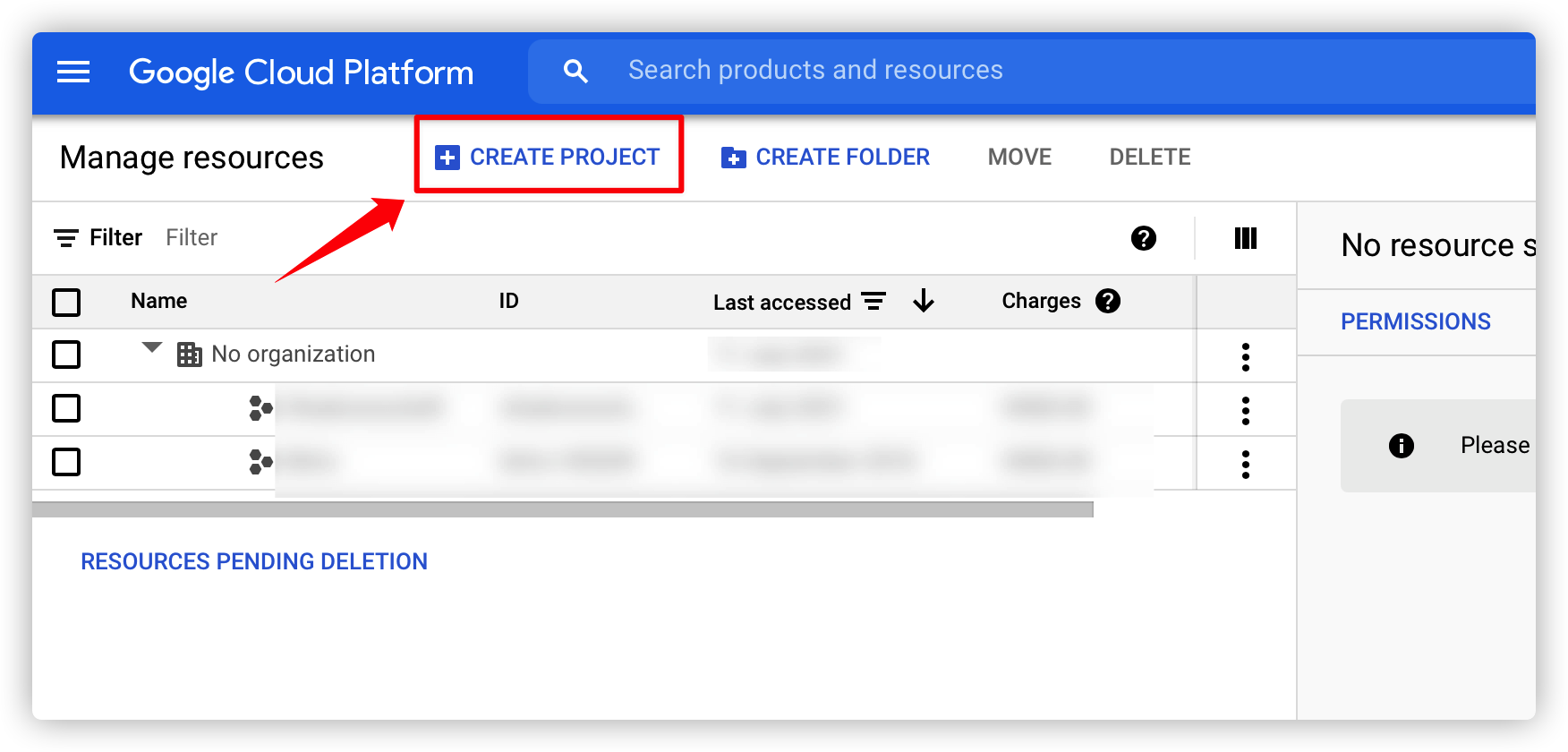Image resolution: width=1568 pixels, height=752 pixels.
Task: Open the first project row more-actions menu
Action: (x=1246, y=410)
